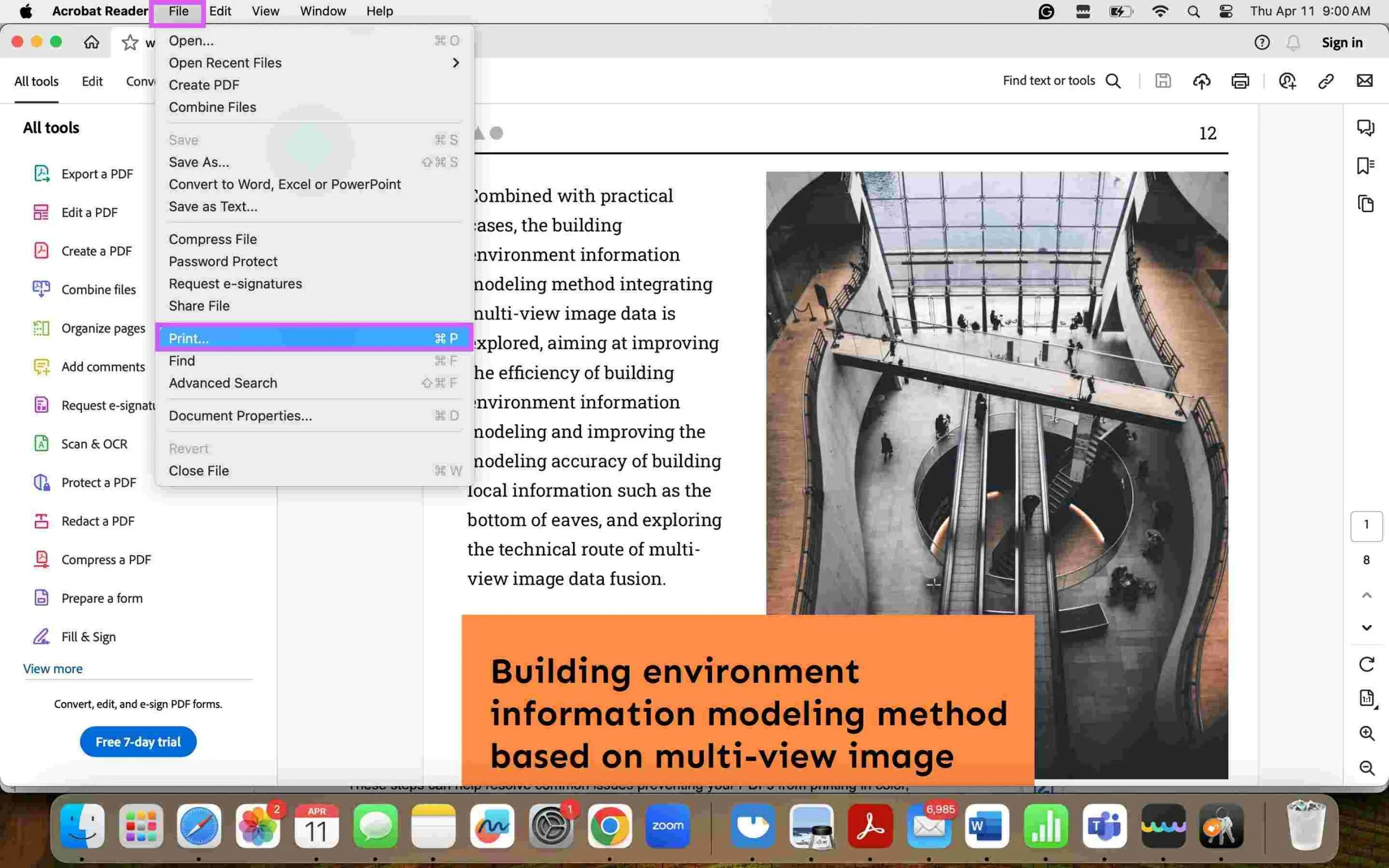Expand the page navigation stepper
Viewport: 1389px width, 868px height.
pyautogui.click(x=1366, y=525)
